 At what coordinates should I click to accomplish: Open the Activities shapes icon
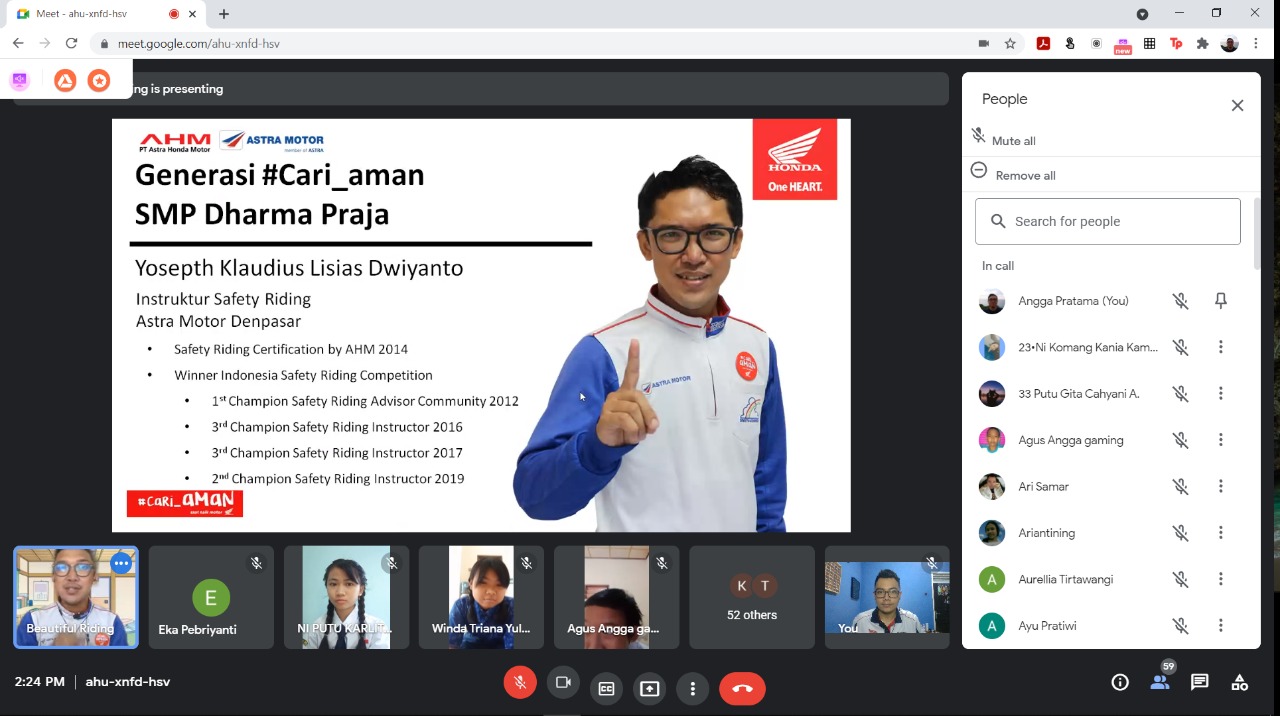pyautogui.click(x=1240, y=682)
